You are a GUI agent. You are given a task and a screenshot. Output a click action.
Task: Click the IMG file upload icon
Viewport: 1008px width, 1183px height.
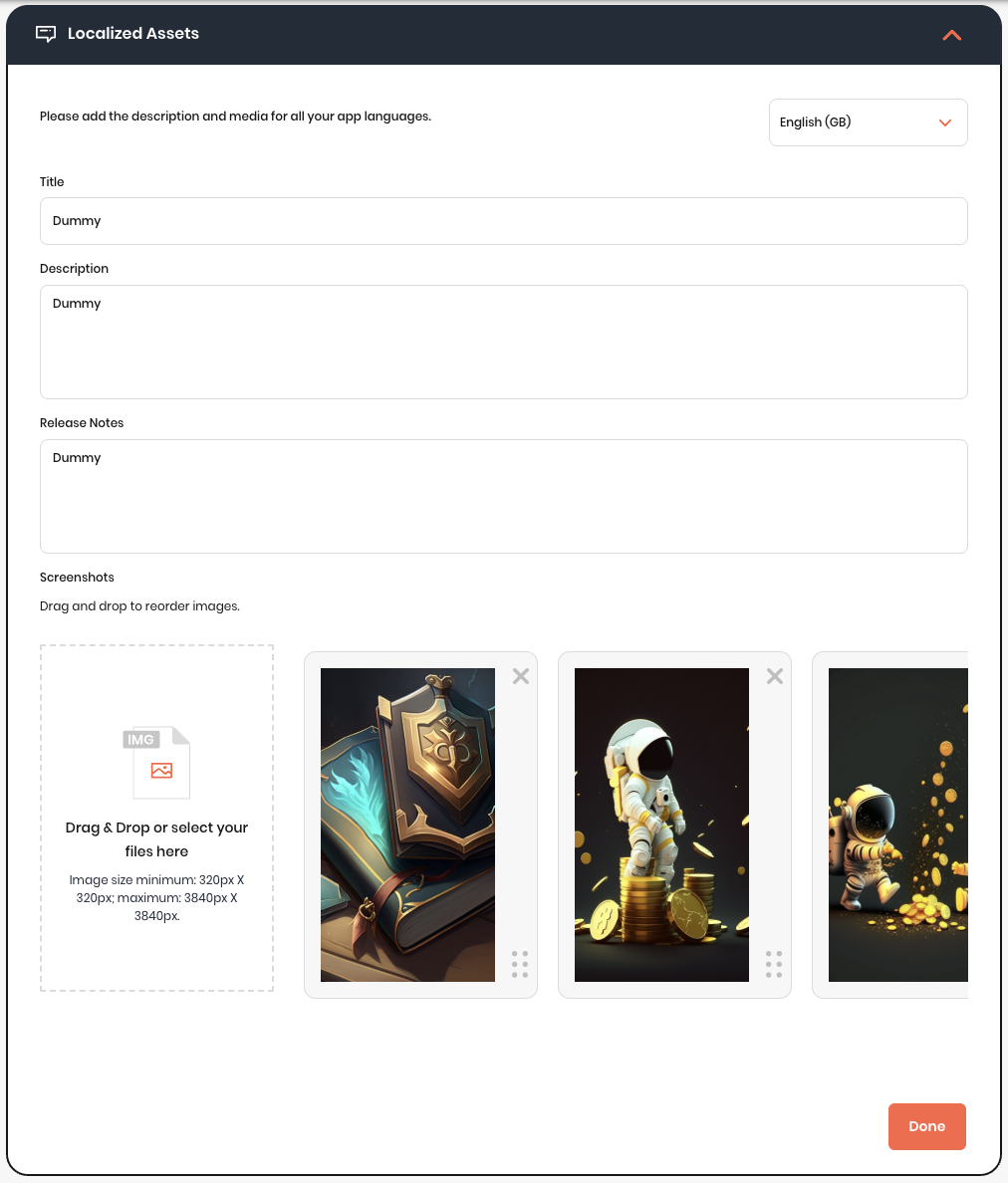[x=157, y=762]
